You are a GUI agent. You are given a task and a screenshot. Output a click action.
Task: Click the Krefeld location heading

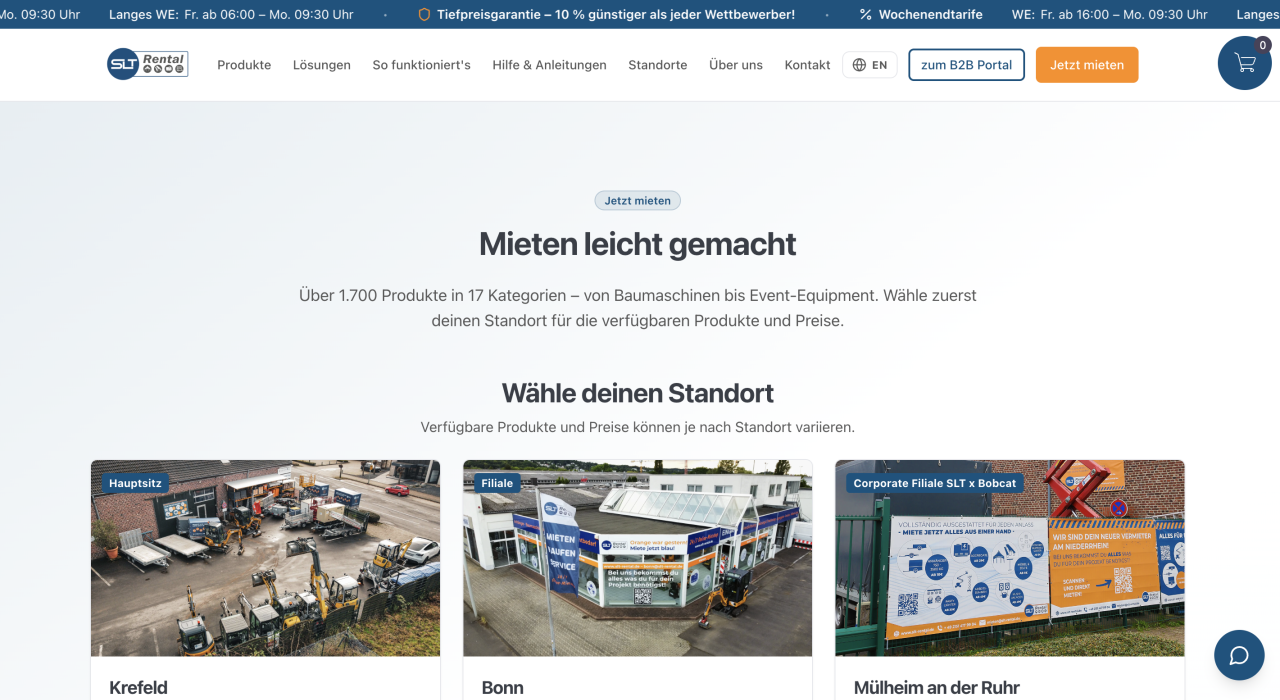point(139,687)
